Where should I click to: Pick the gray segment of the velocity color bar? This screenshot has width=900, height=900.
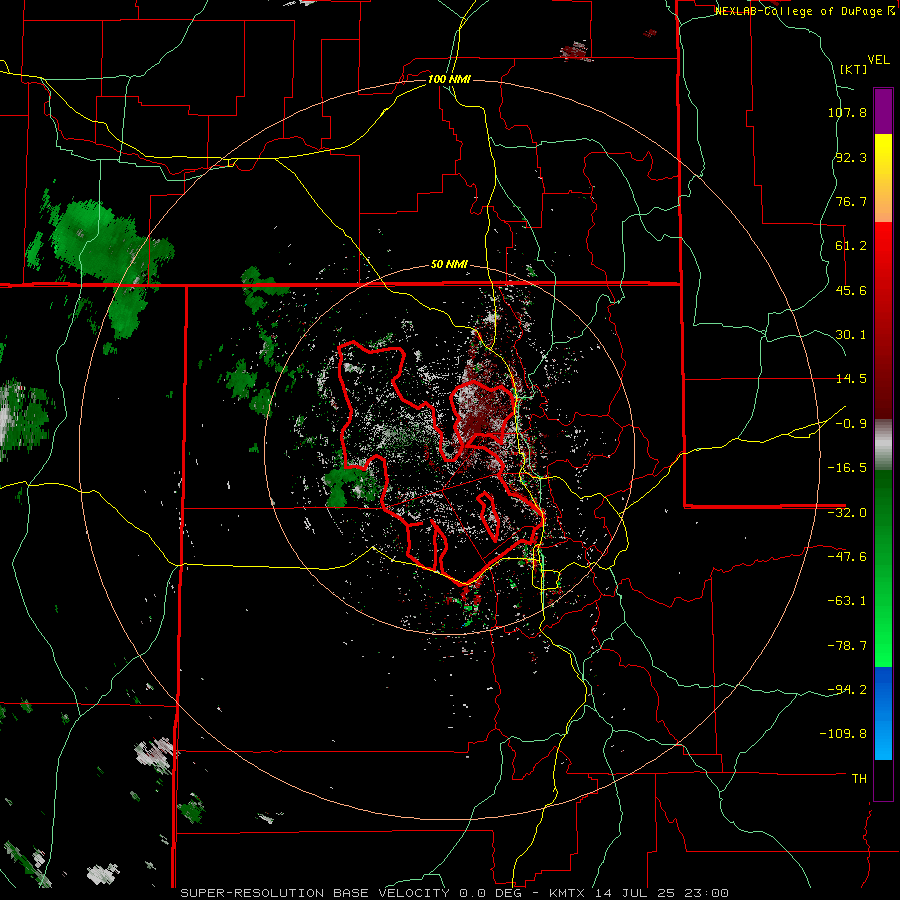click(x=883, y=445)
